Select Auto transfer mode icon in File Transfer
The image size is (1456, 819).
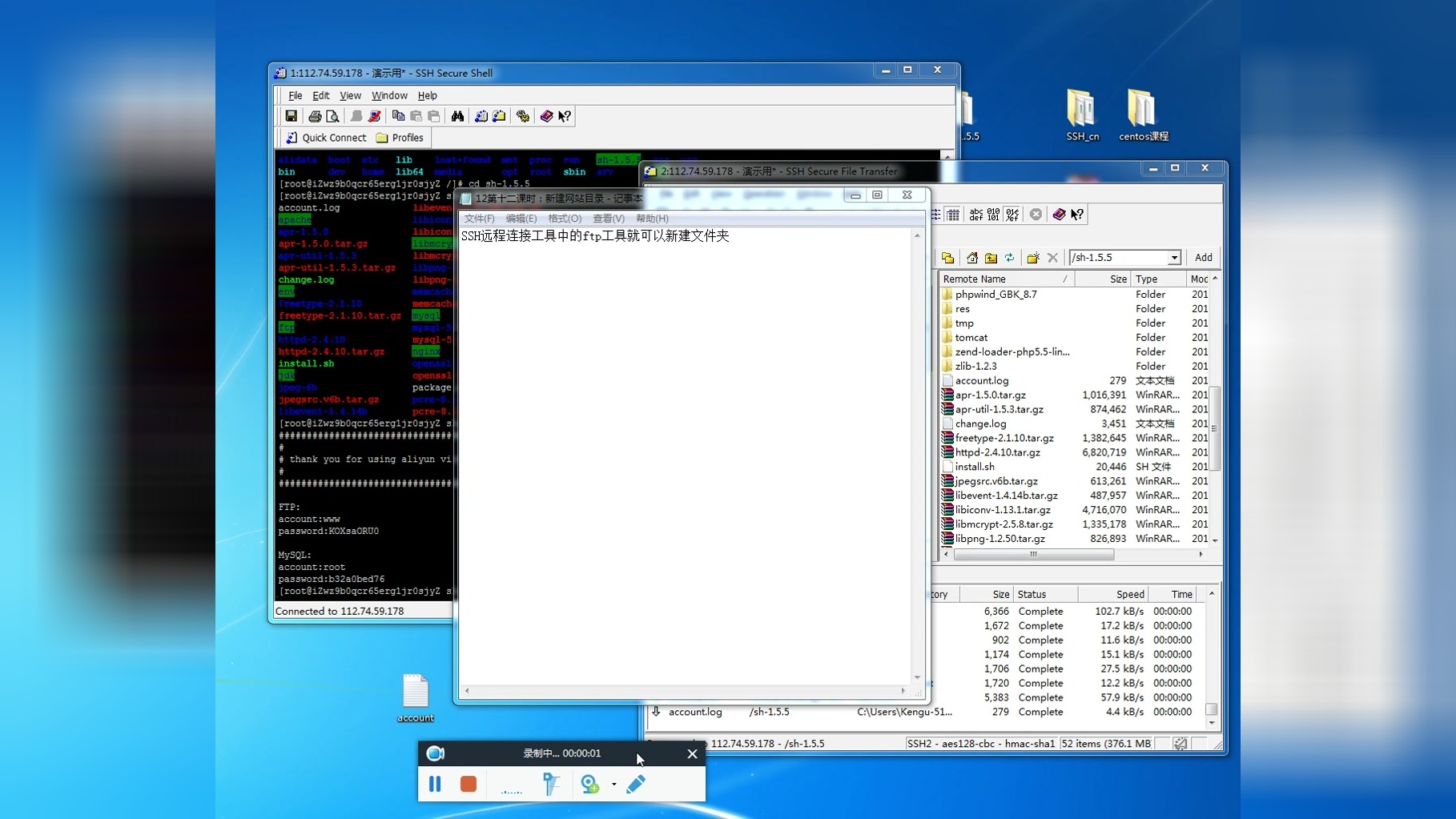tap(1012, 215)
